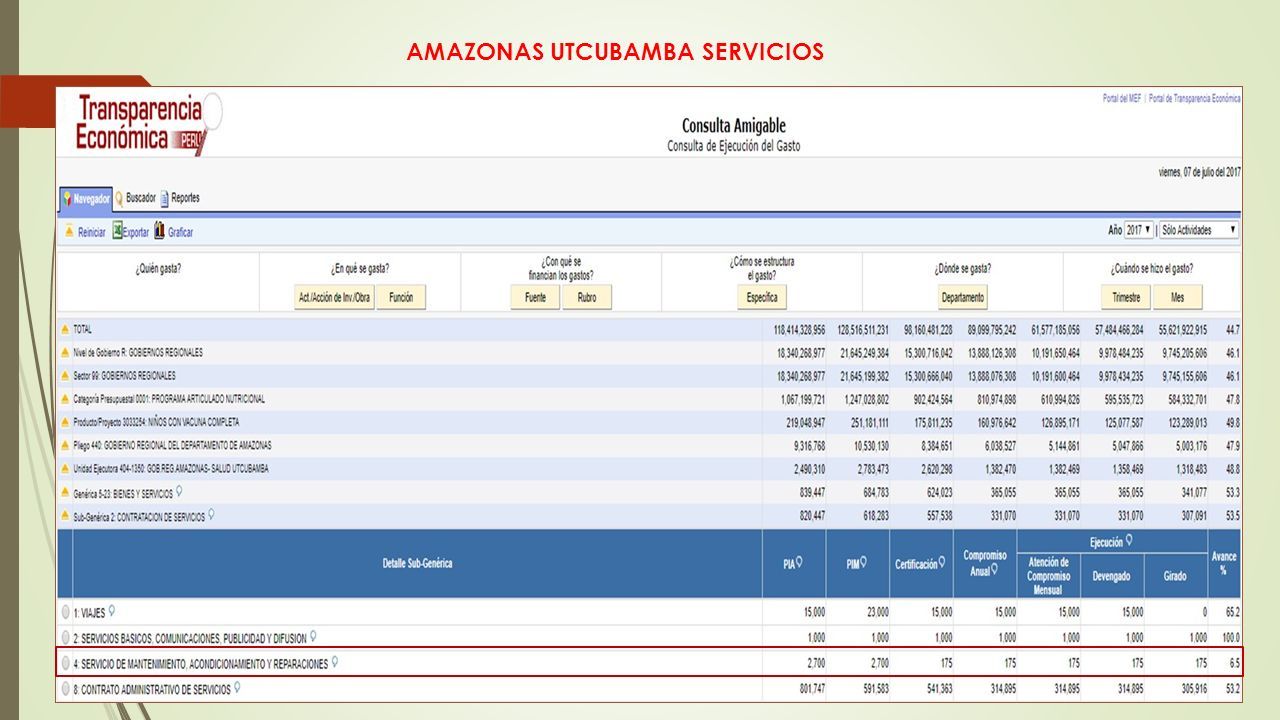Click the Reportes document icon
The image size is (1280, 720).
[x=164, y=198]
